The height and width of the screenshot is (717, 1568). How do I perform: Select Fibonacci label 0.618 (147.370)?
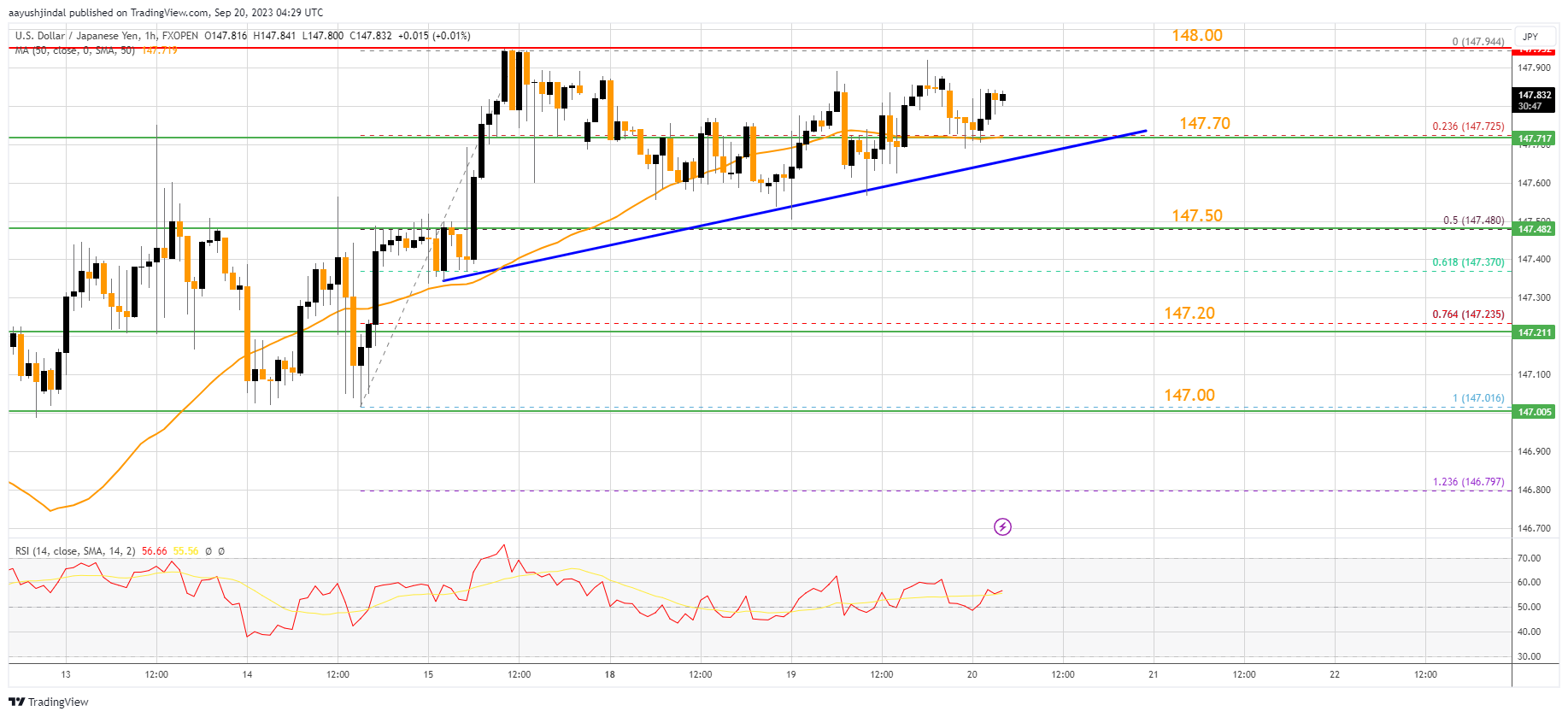tap(1468, 262)
